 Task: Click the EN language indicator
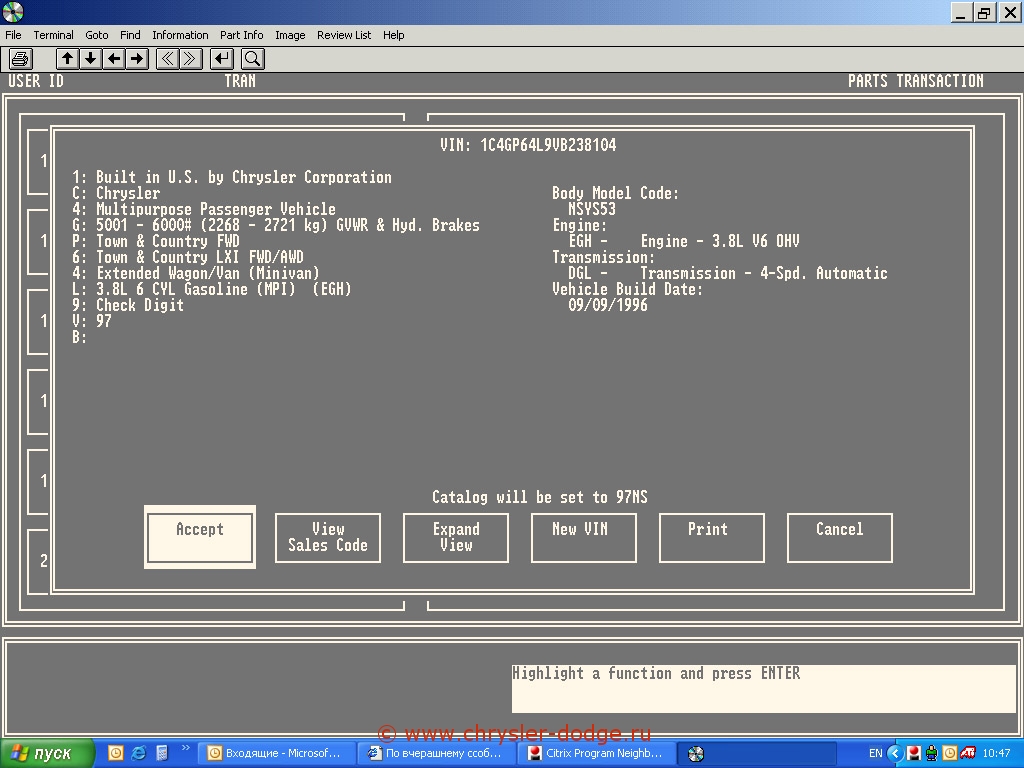click(875, 754)
